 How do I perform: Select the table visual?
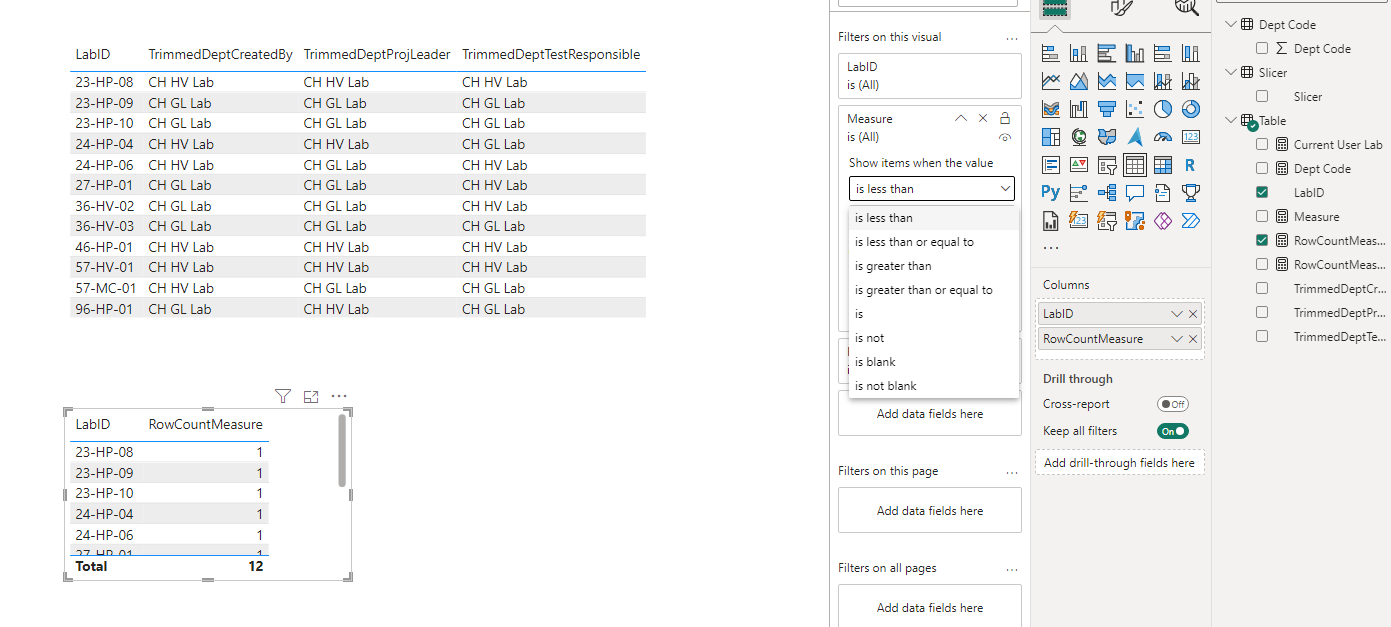1135,165
